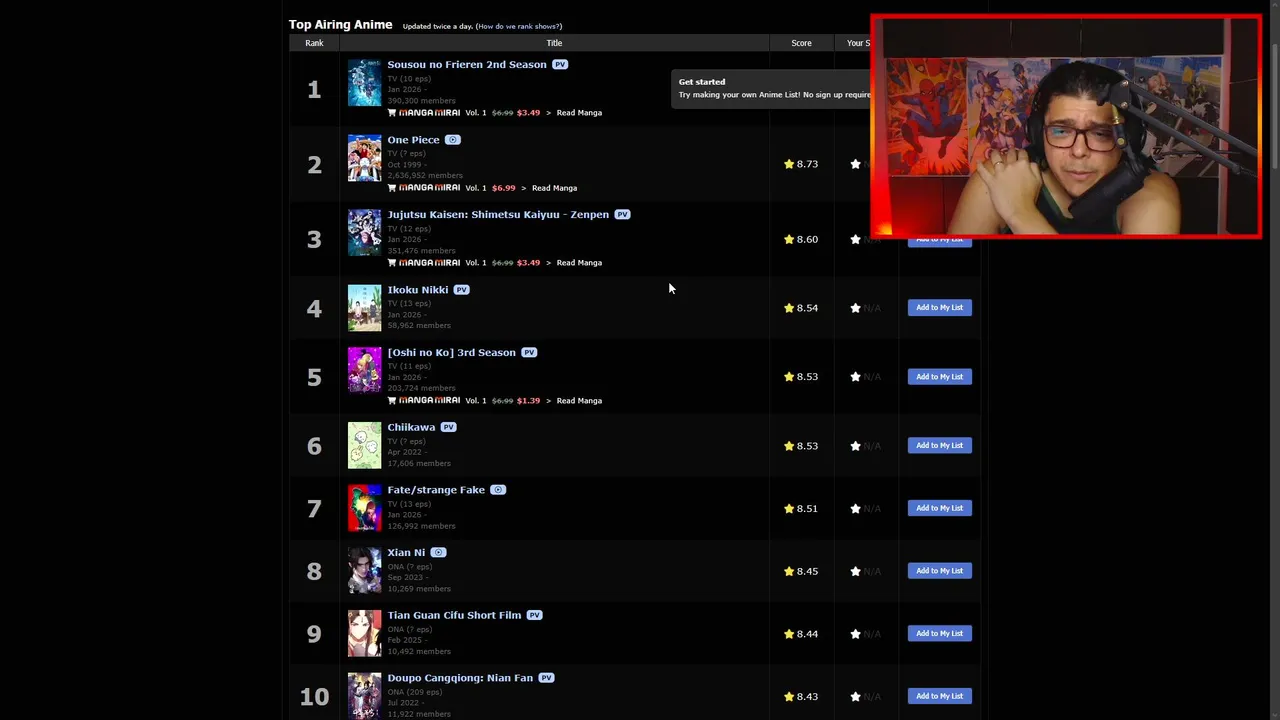
Task: Click the white your-score star in the Tian Guan Cifu row
Action: pyautogui.click(x=855, y=634)
